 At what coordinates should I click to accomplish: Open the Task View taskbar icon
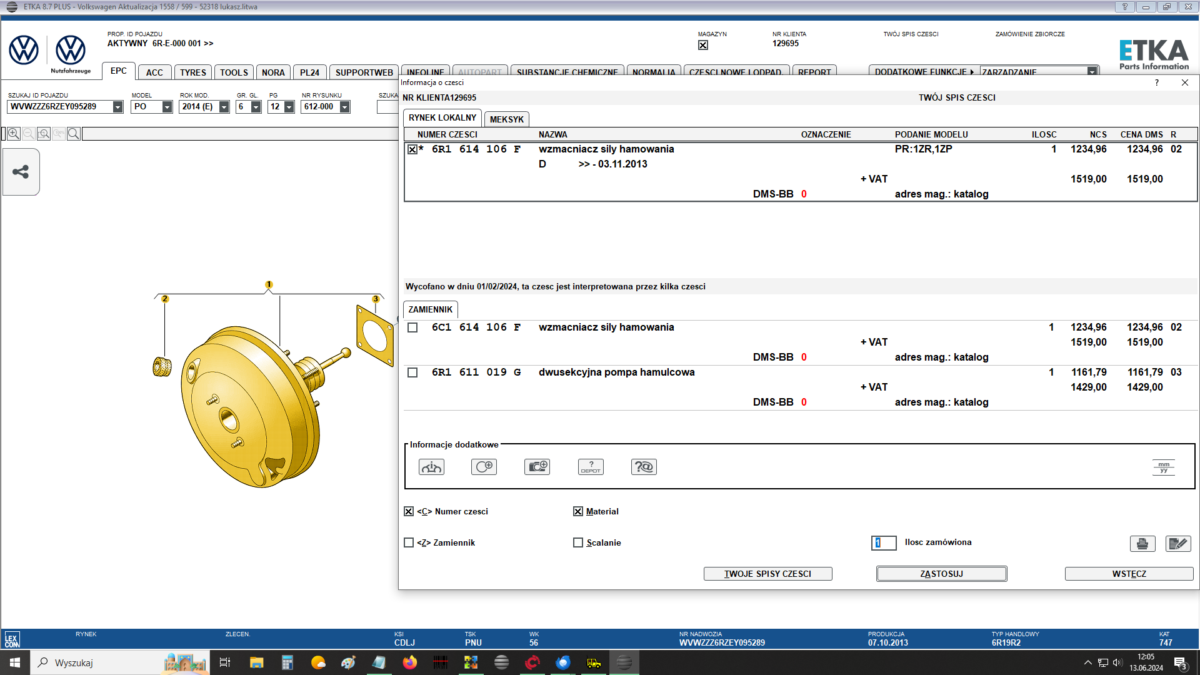224,662
